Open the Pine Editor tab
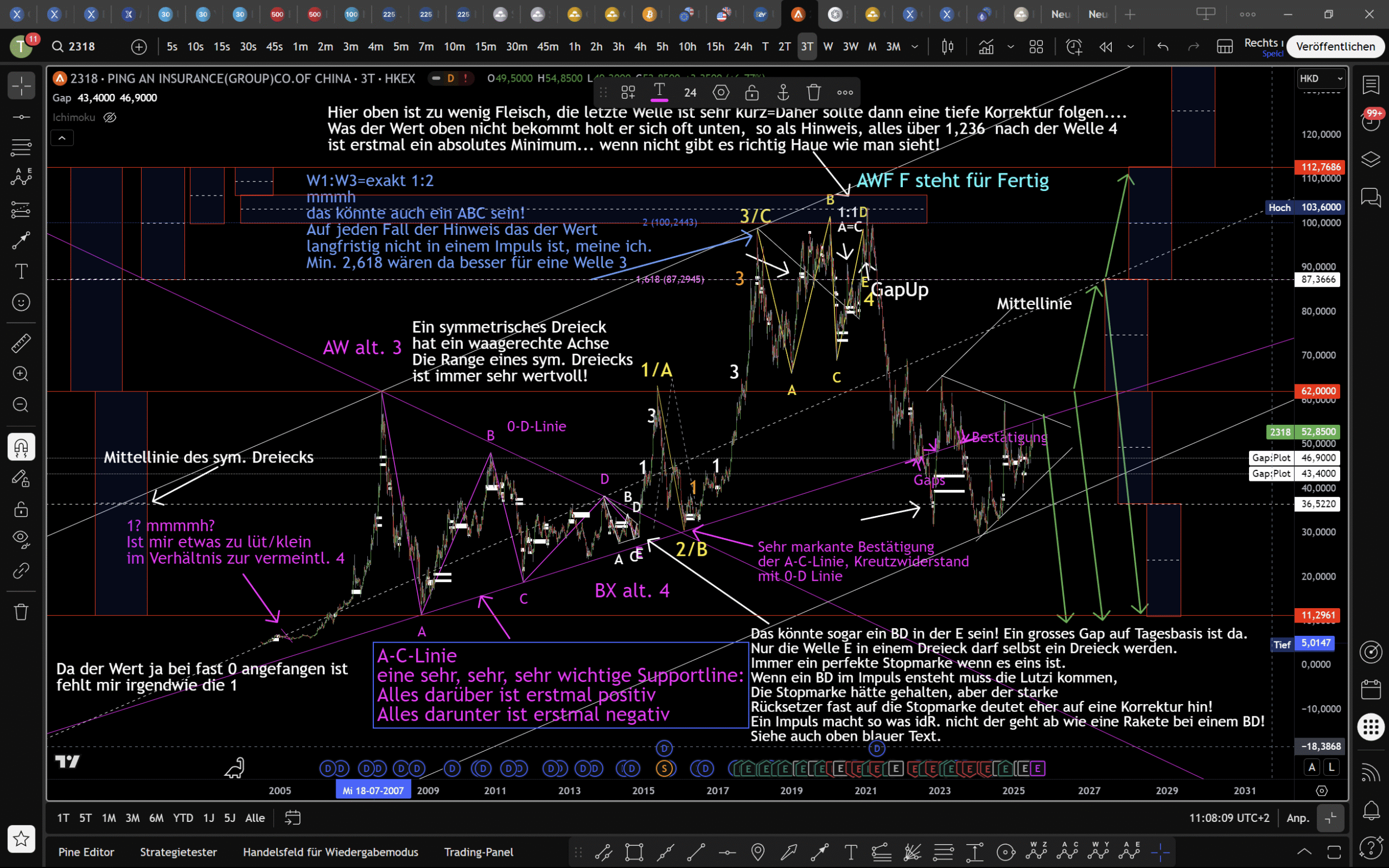 pos(86,852)
